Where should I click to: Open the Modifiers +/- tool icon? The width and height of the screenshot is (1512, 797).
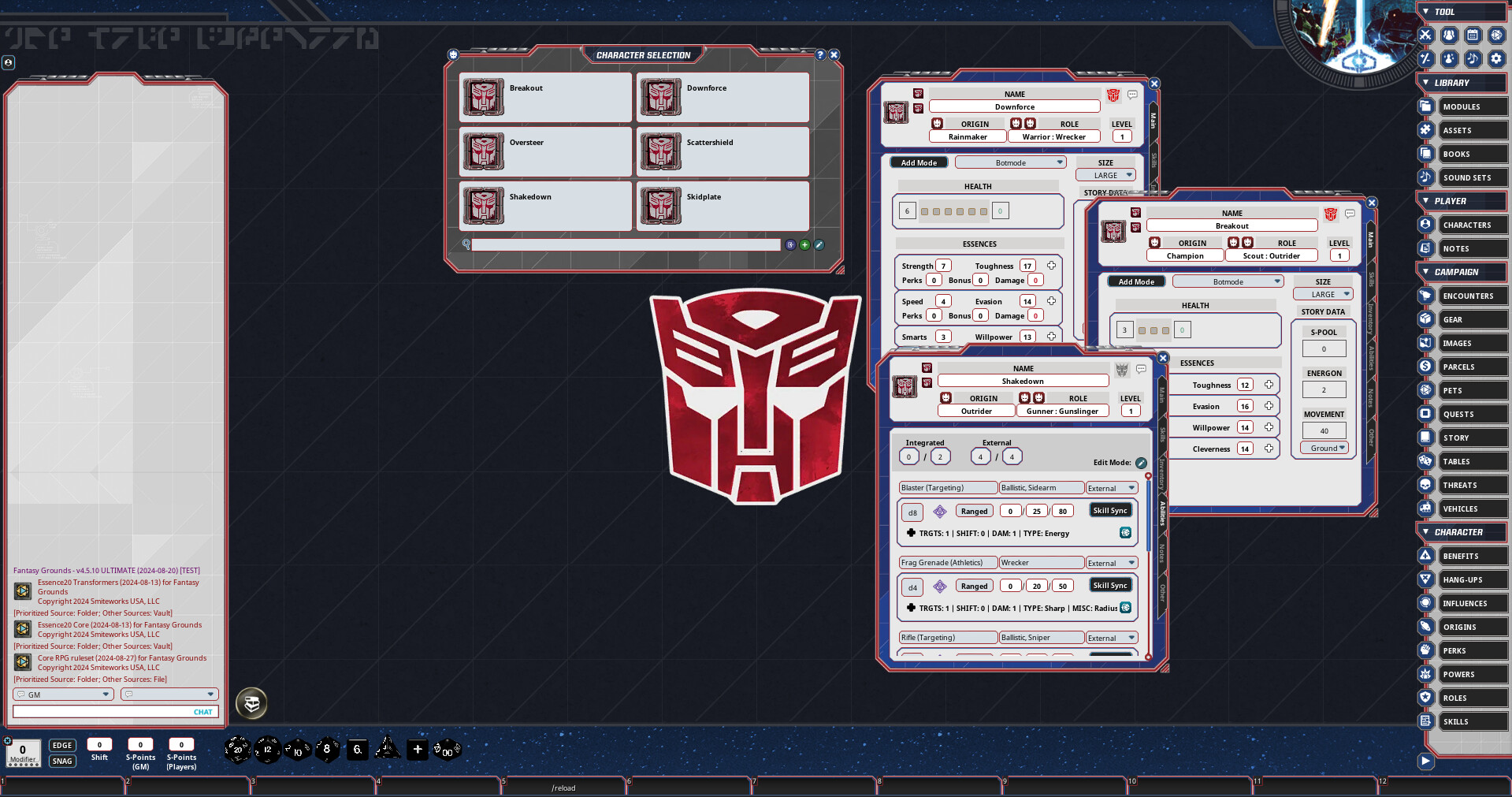[1425, 58]
